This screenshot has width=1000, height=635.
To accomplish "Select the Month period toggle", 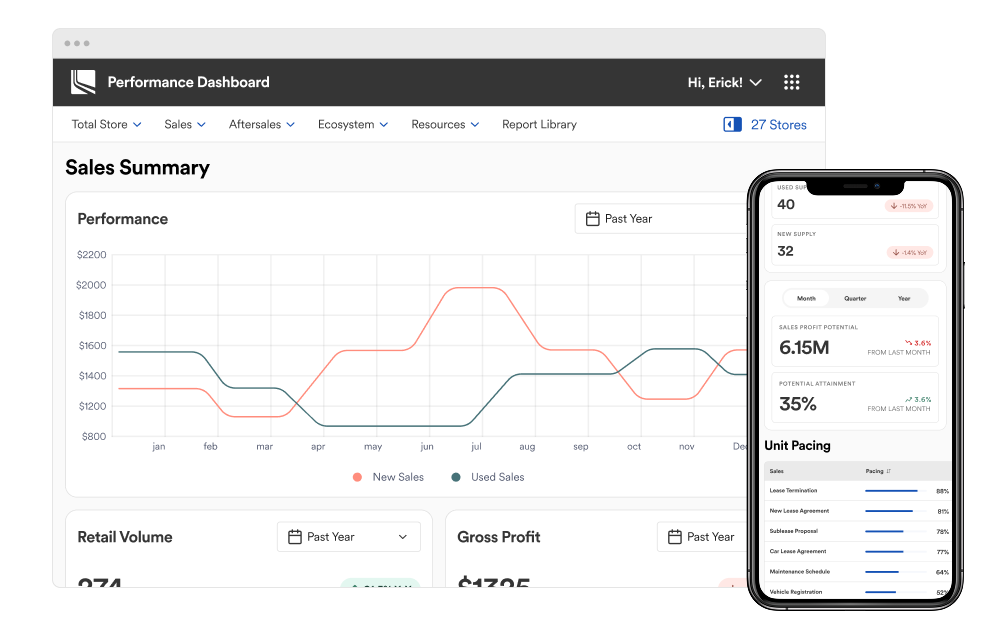I will [x=806, y=299].
